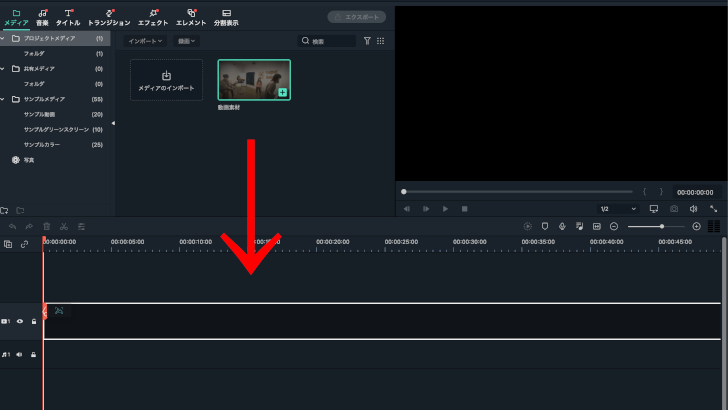Play the preview
The image size is (728, 410).
[x=445, y=209]
